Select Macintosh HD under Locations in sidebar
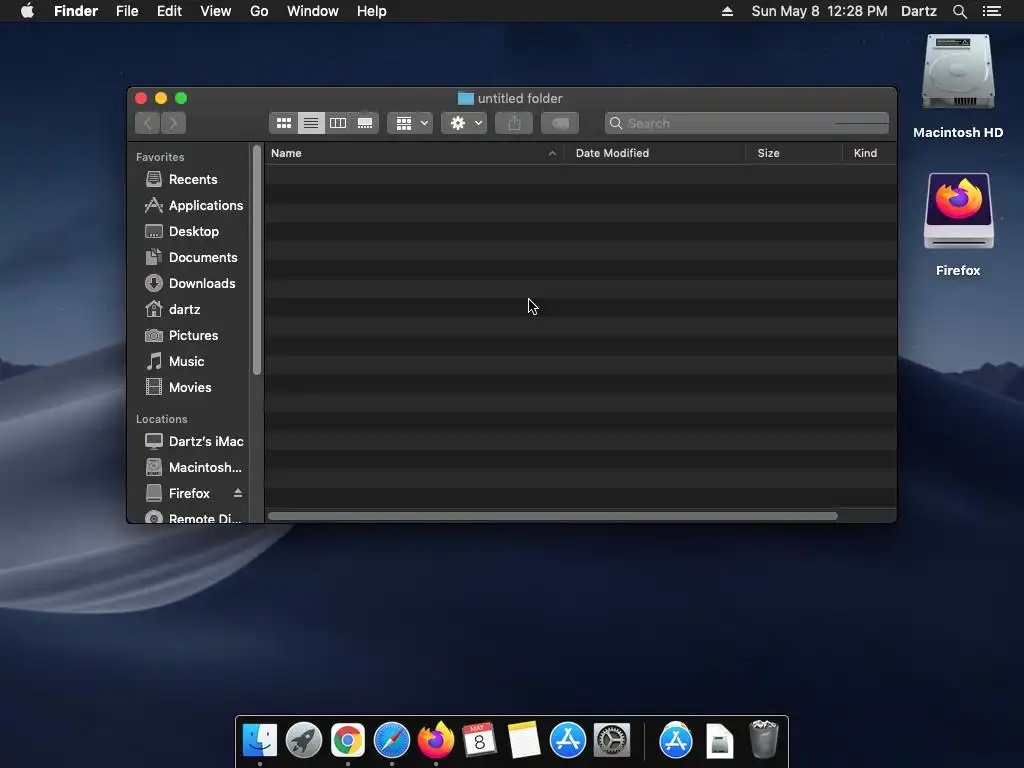 (193, 468)
